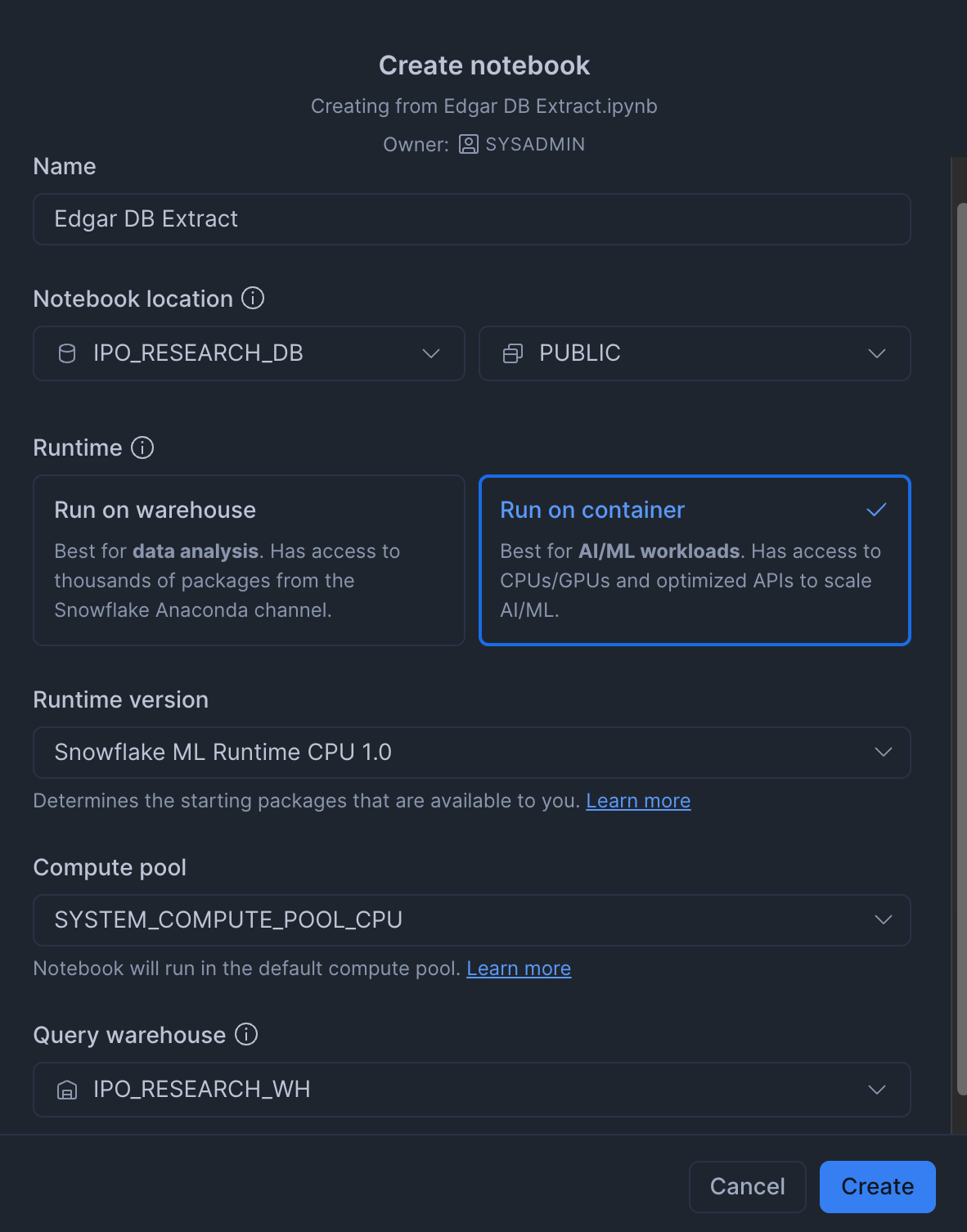
Task: Click the schema icon beside PUBLIC
Action: click(513, 353)
